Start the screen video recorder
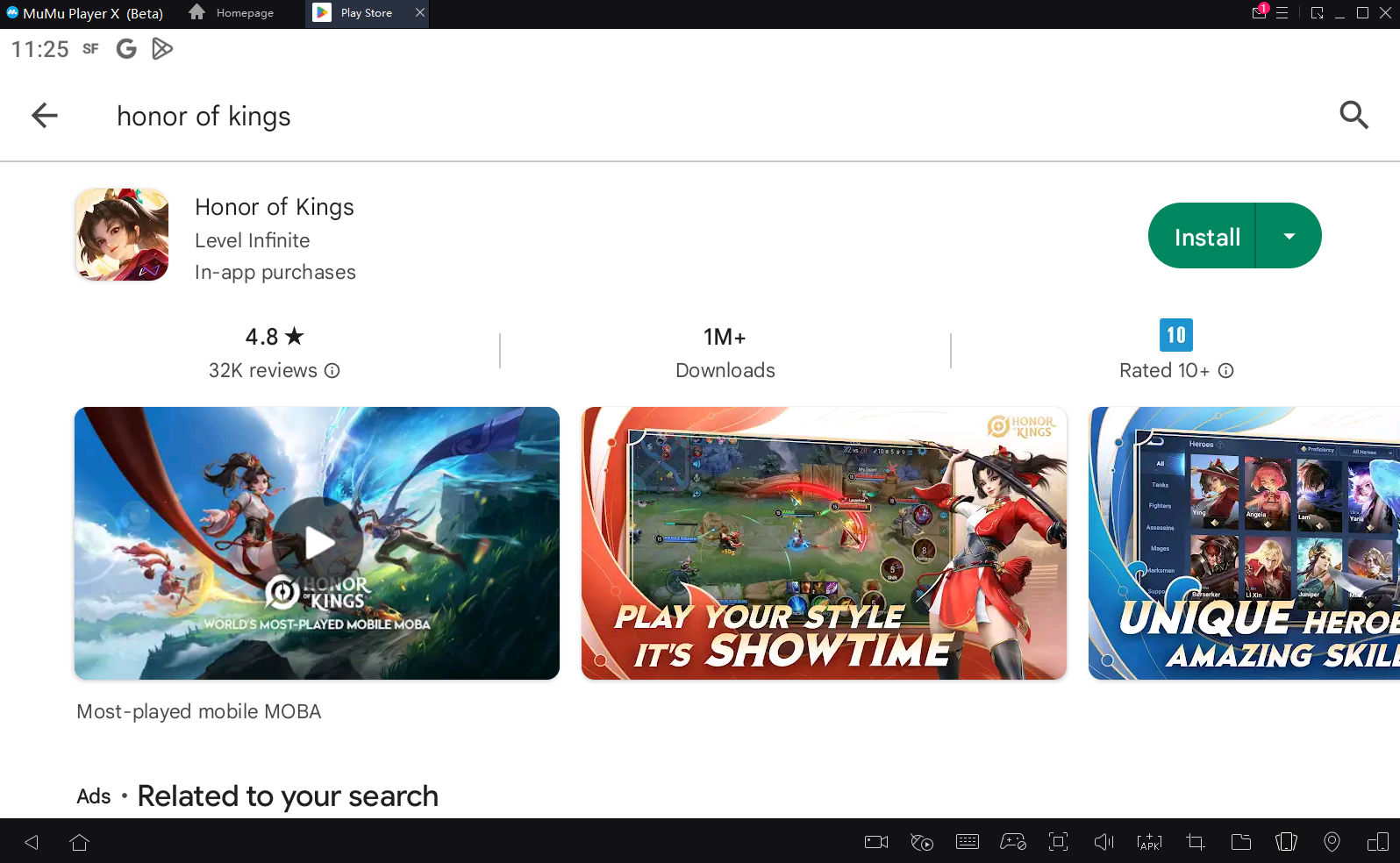The height and width of the screenshot is (863, 1400). [x=876, y=842]
